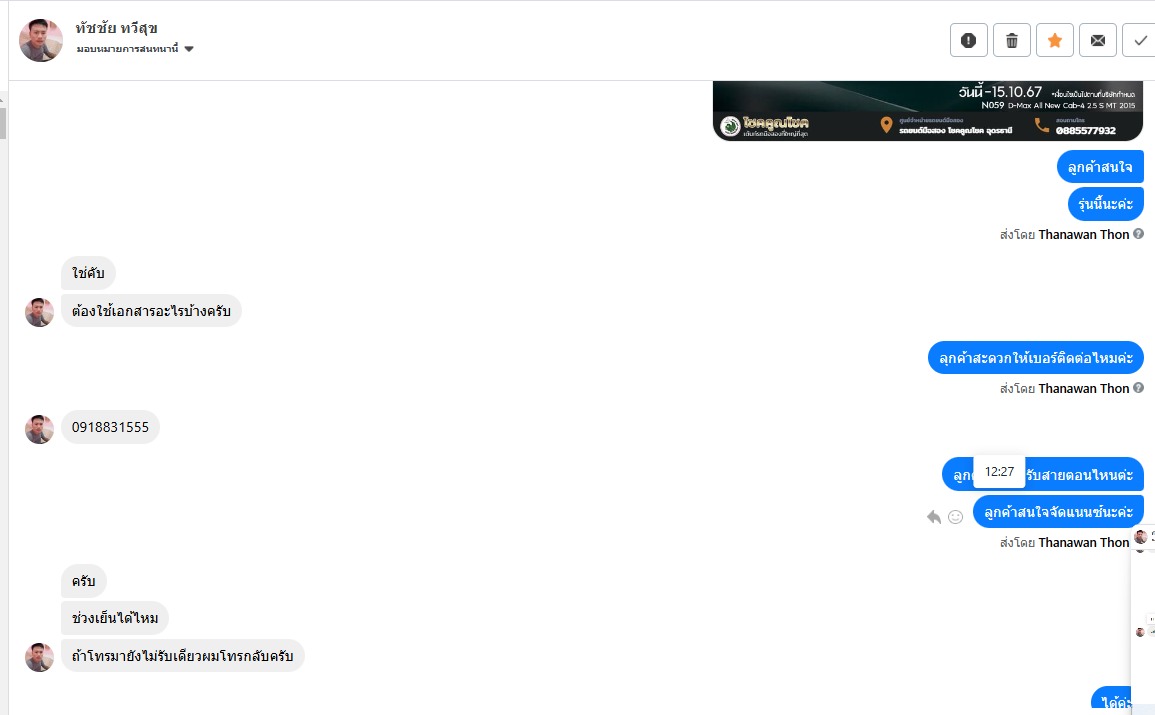This screenshot has width=1155, height=715.
Task: Star the conversation for follow-up
Action: [1055, 40]
